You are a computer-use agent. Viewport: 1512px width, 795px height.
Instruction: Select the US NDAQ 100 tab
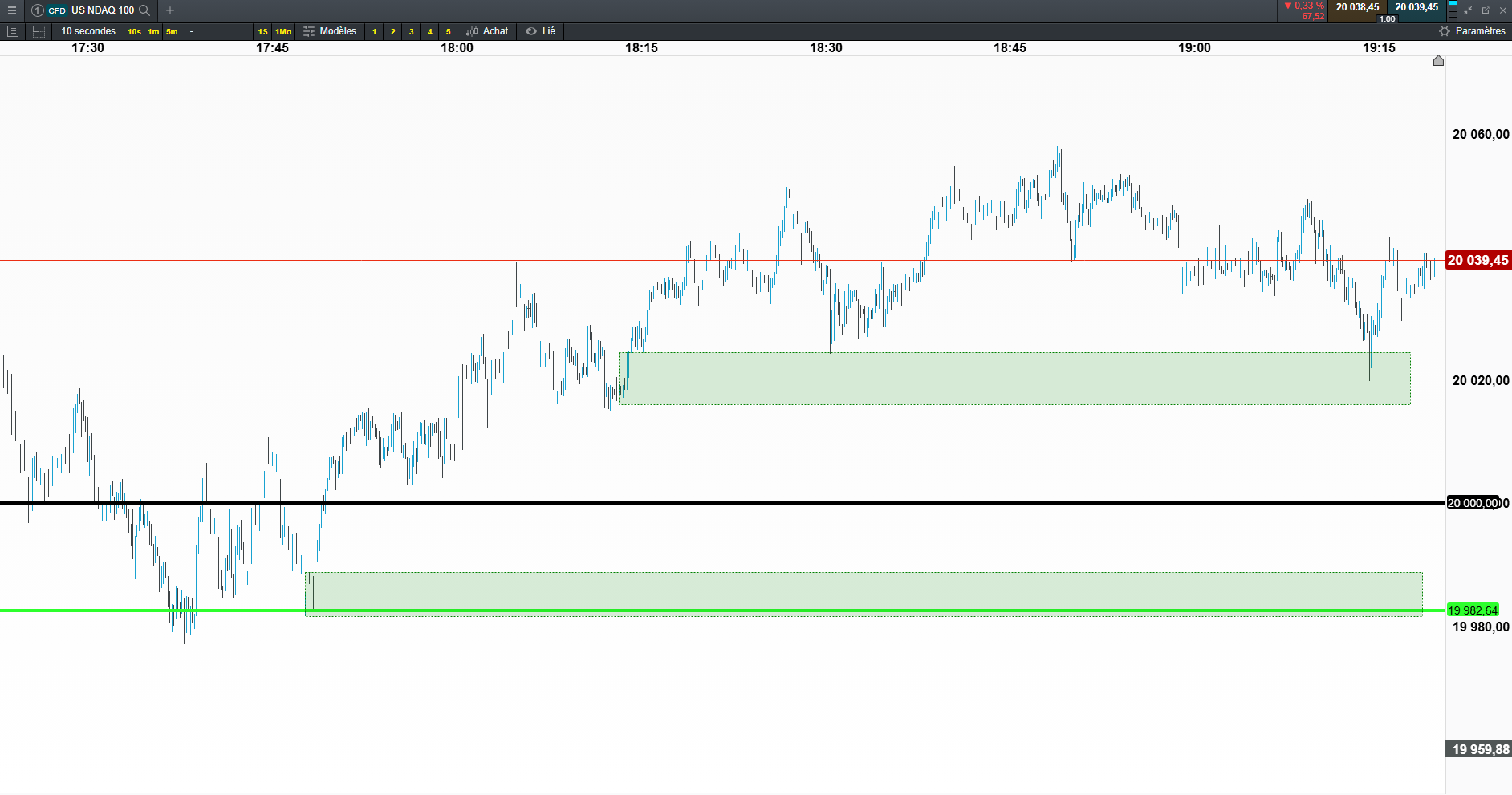click(91, 10)
